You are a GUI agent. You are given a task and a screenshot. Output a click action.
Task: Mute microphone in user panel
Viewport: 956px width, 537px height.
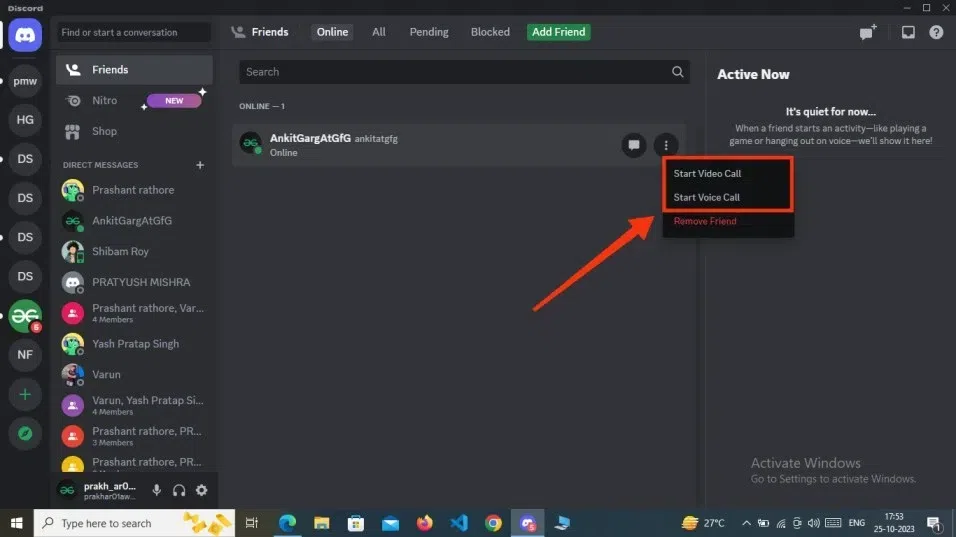click(x=157, y=490)
